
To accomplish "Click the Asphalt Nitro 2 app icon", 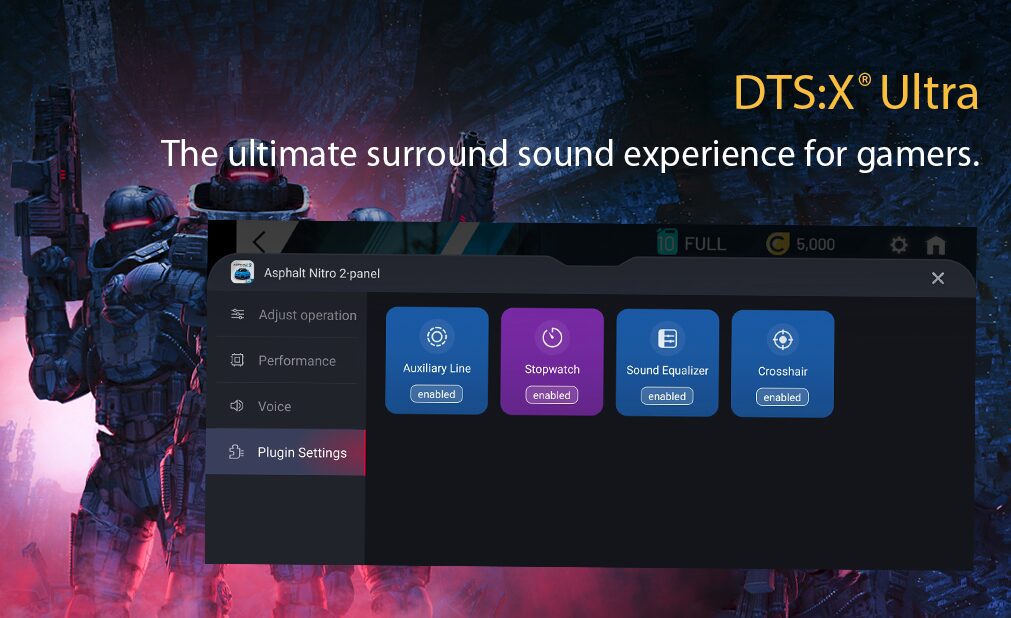I will [242, 272].
